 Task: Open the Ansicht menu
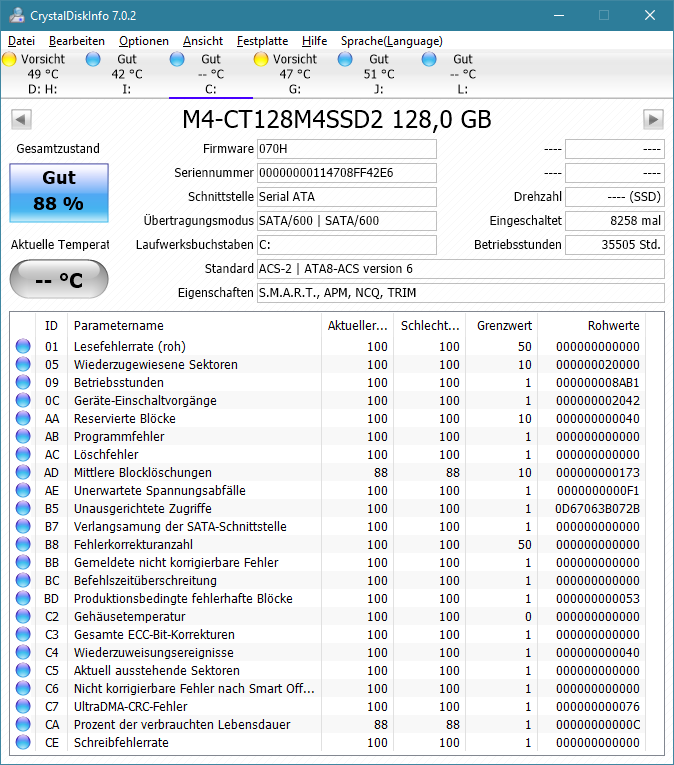203,41
